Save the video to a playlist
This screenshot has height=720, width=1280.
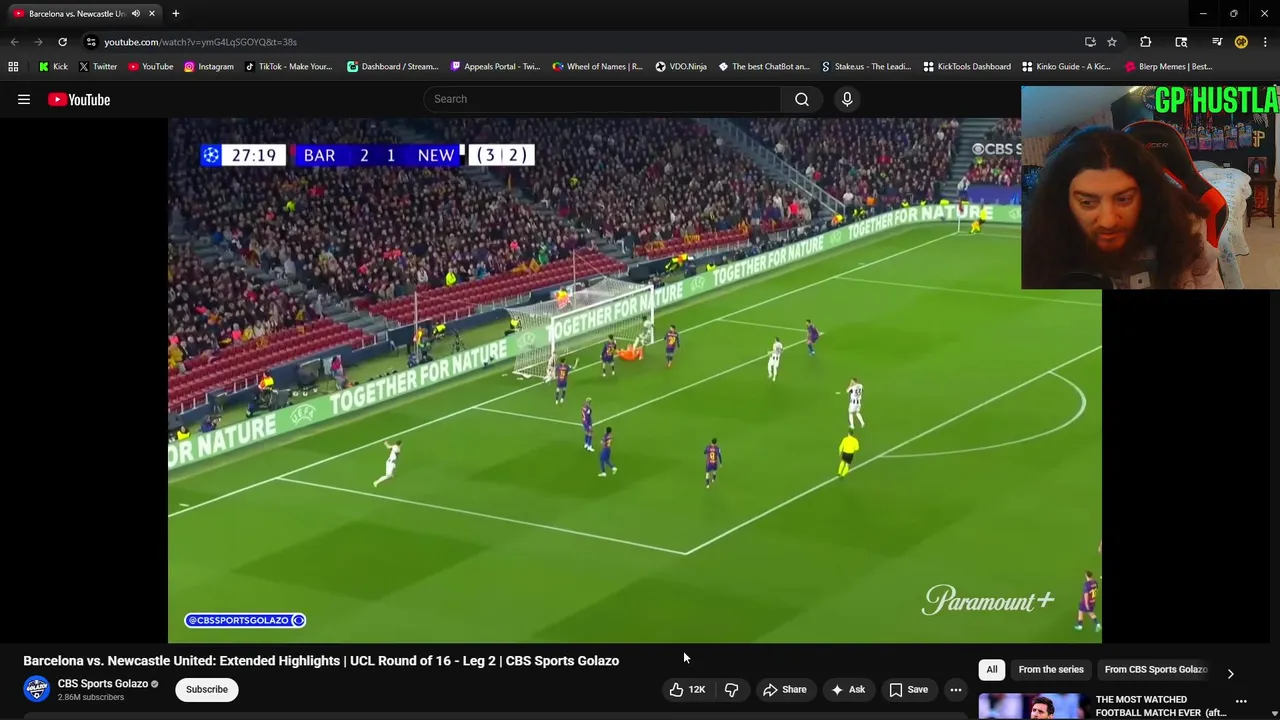click(909, 689)
